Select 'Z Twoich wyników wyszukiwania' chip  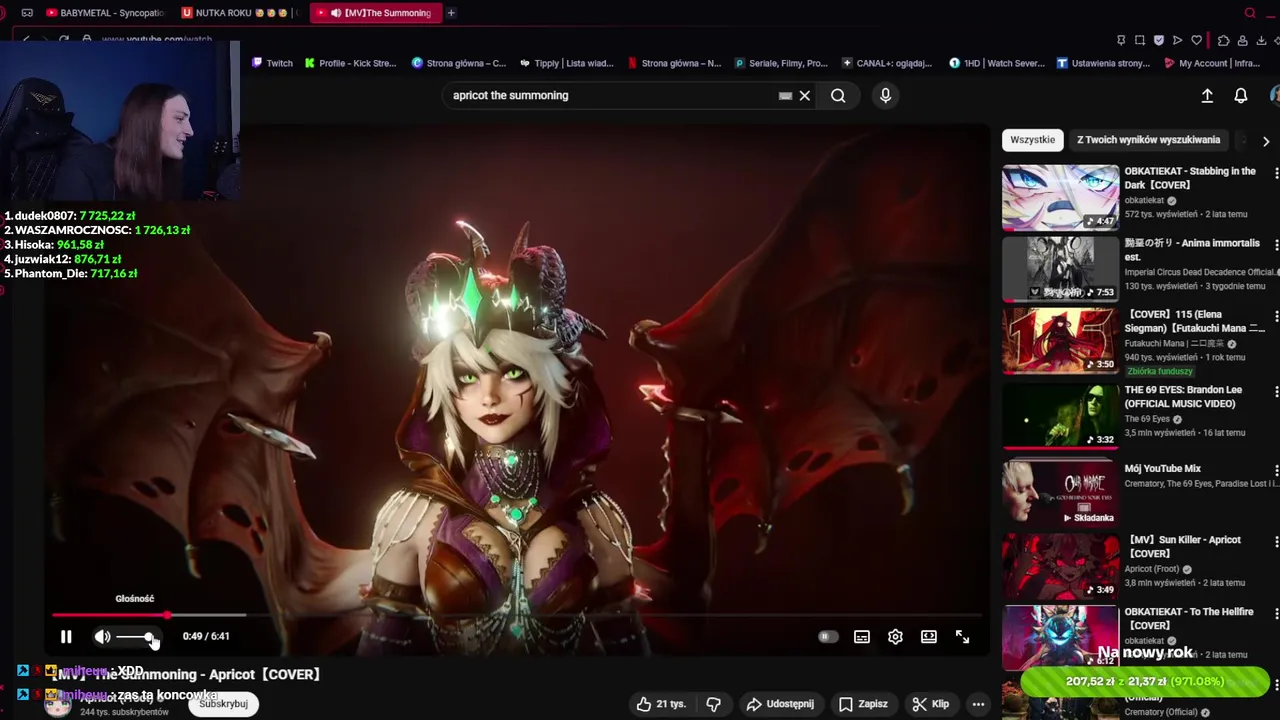[1148, 140]
